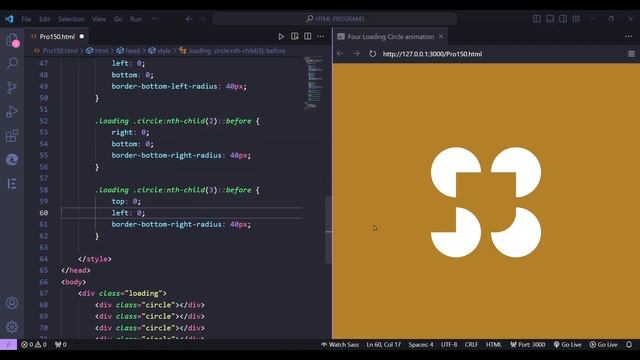Image resolution: width=640 pixels, height=360 pixels.
Task: Go back using title bar arrow
Action: pos(189,19)
